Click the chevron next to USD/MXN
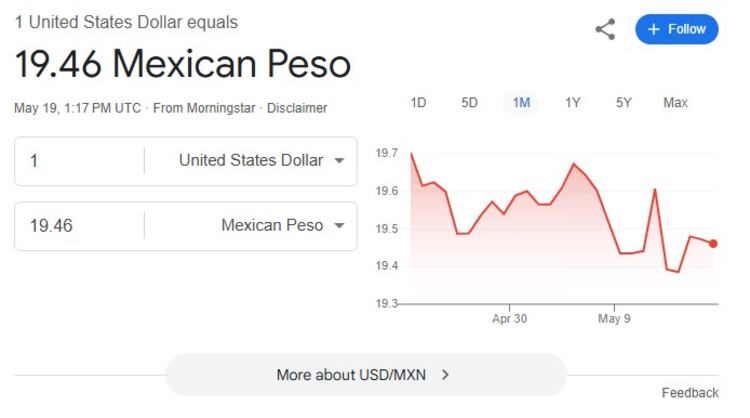 click(x=446, y=375)
